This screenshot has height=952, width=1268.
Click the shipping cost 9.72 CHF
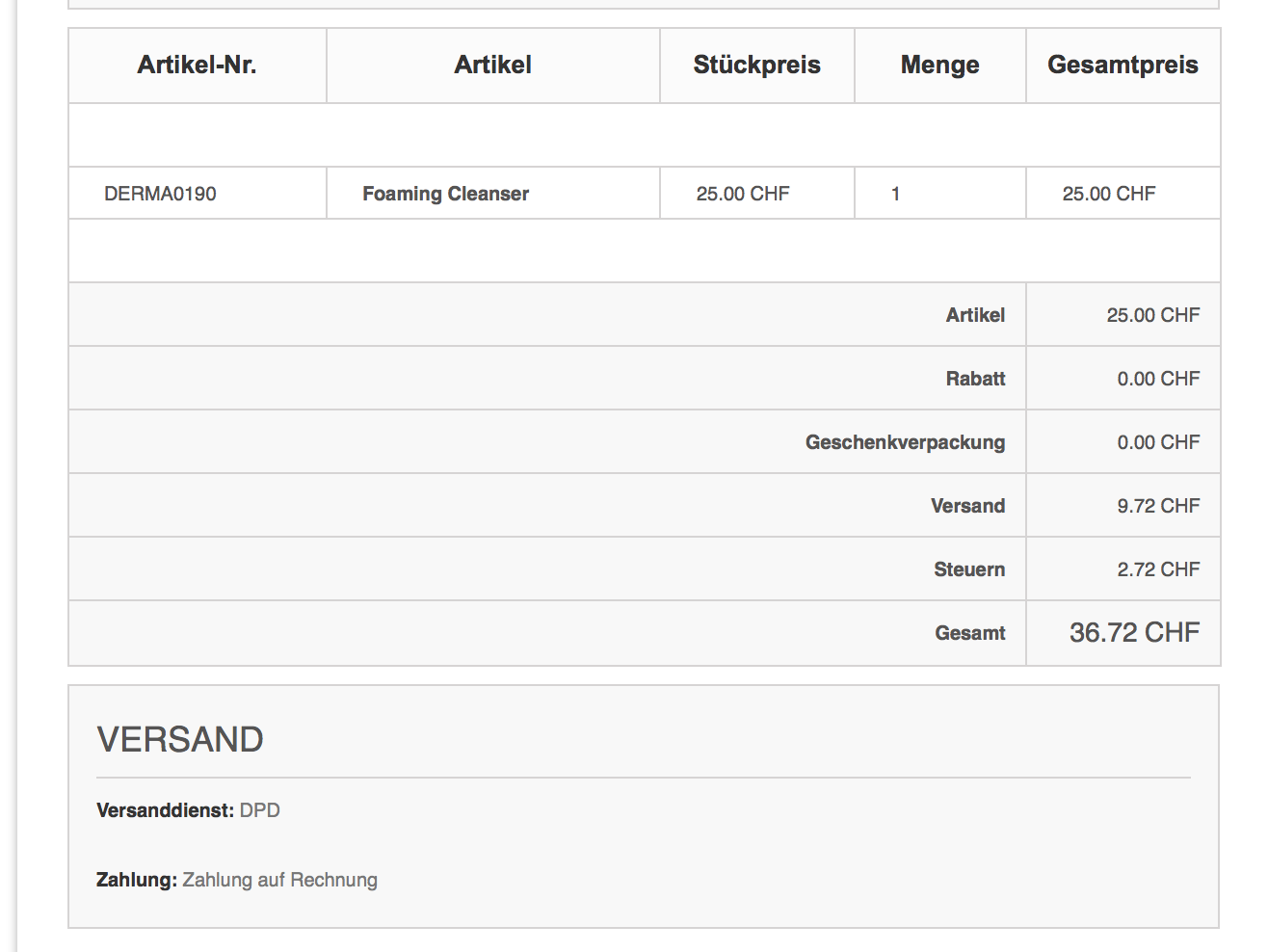(1158, 506)
